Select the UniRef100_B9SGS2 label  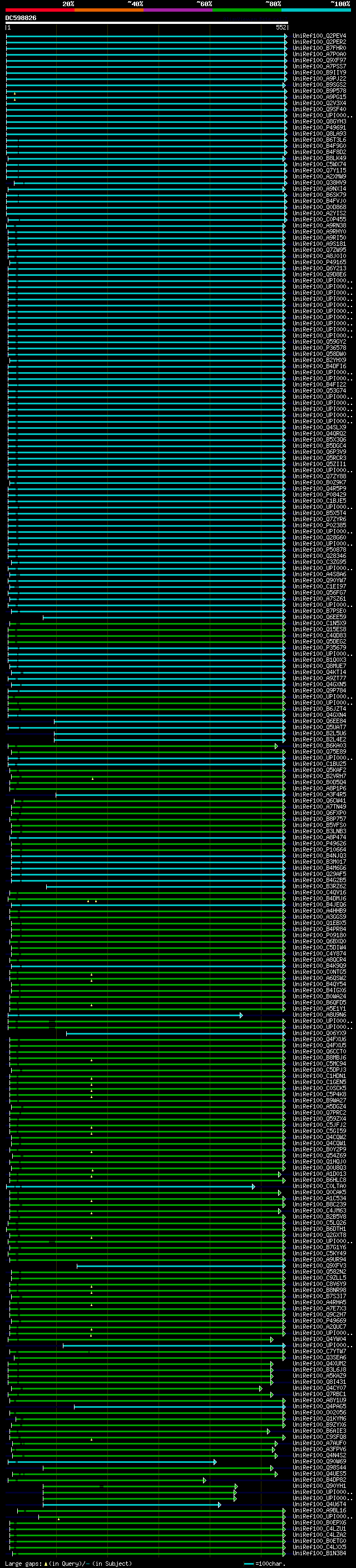tap(319, 85)
